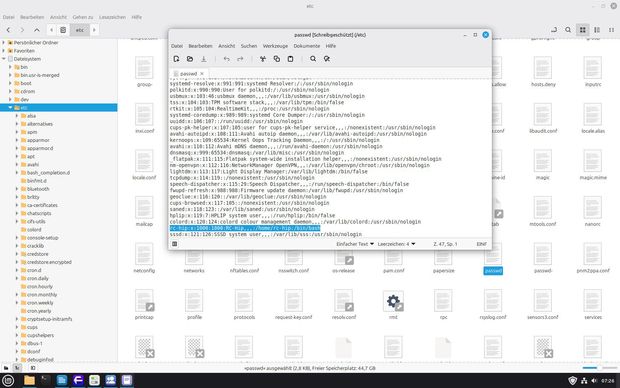
Task: Expand the boot folder node
Action: 10,83
